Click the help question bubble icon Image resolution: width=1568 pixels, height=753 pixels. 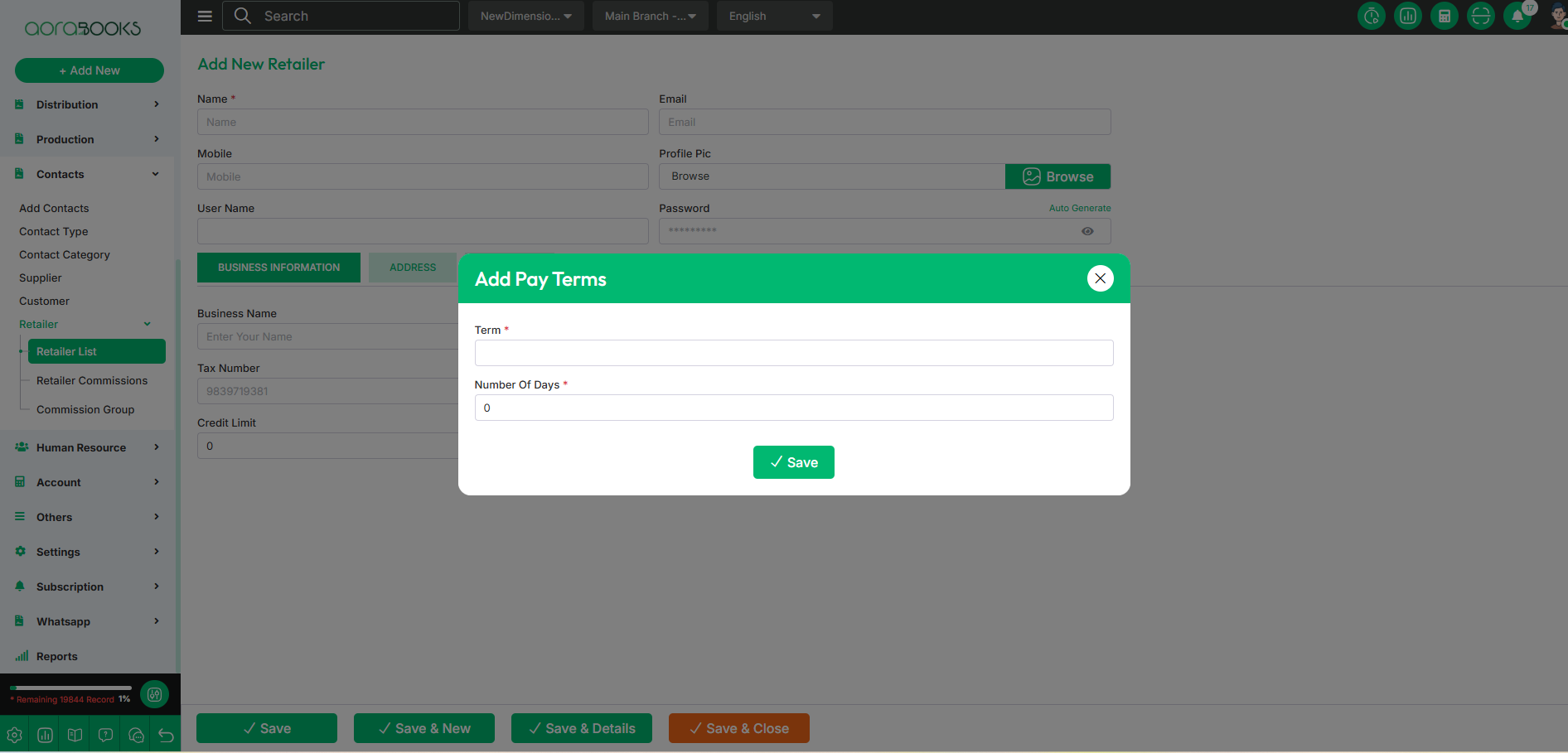click(x=105, y=735)
